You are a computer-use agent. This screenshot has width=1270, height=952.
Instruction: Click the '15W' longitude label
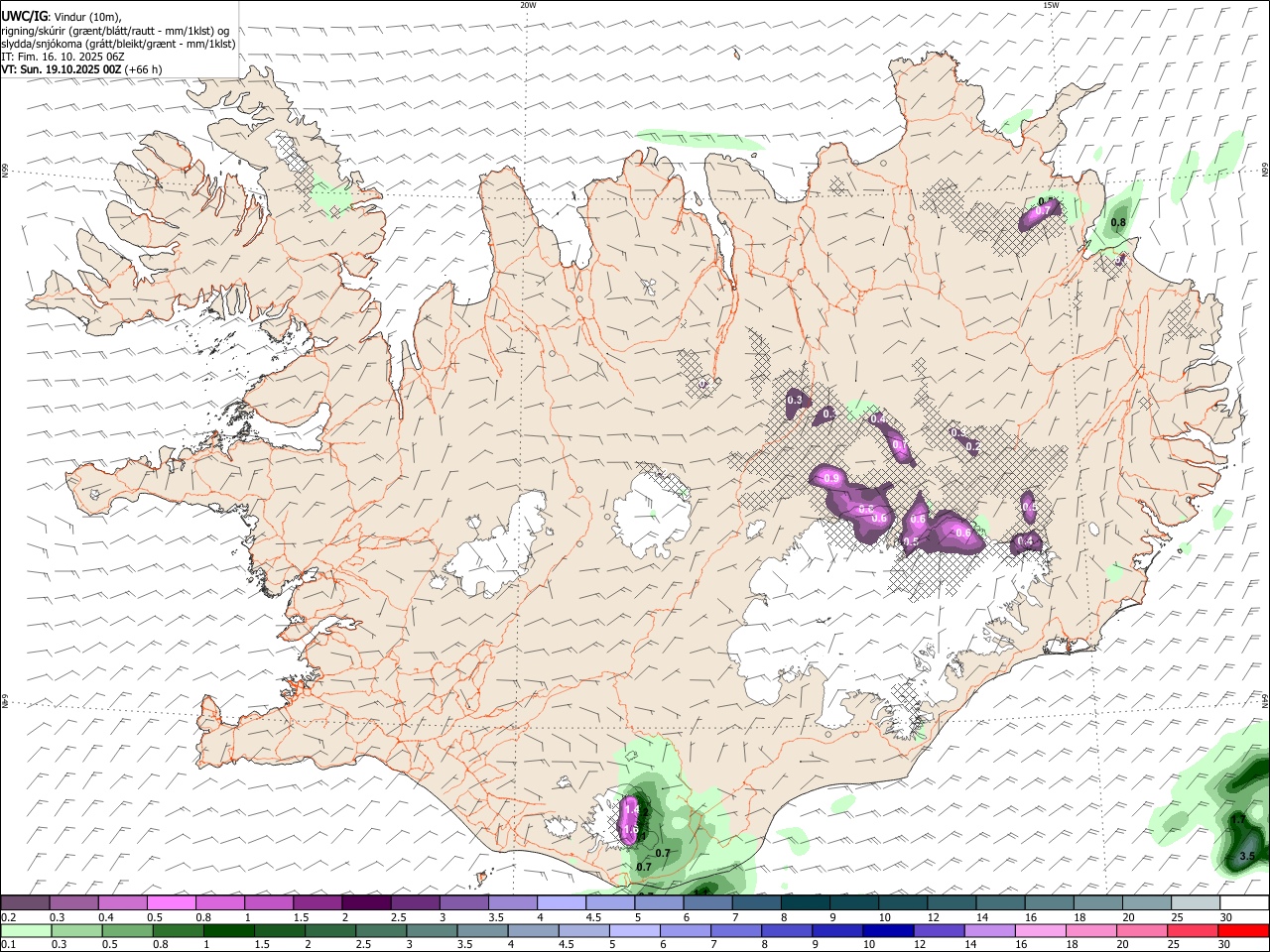(1050, 5)
